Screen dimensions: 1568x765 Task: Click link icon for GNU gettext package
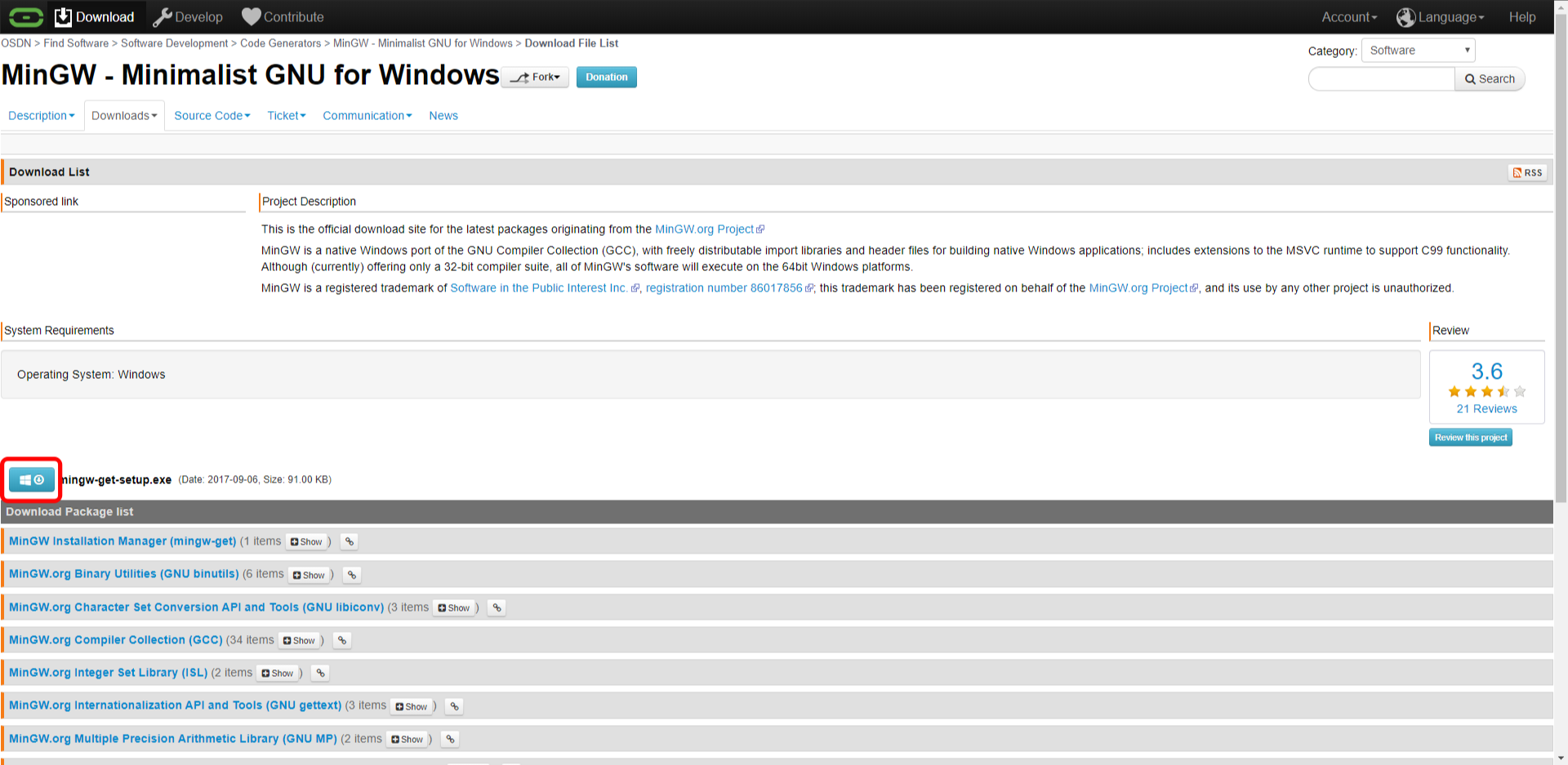coord(455,707)
